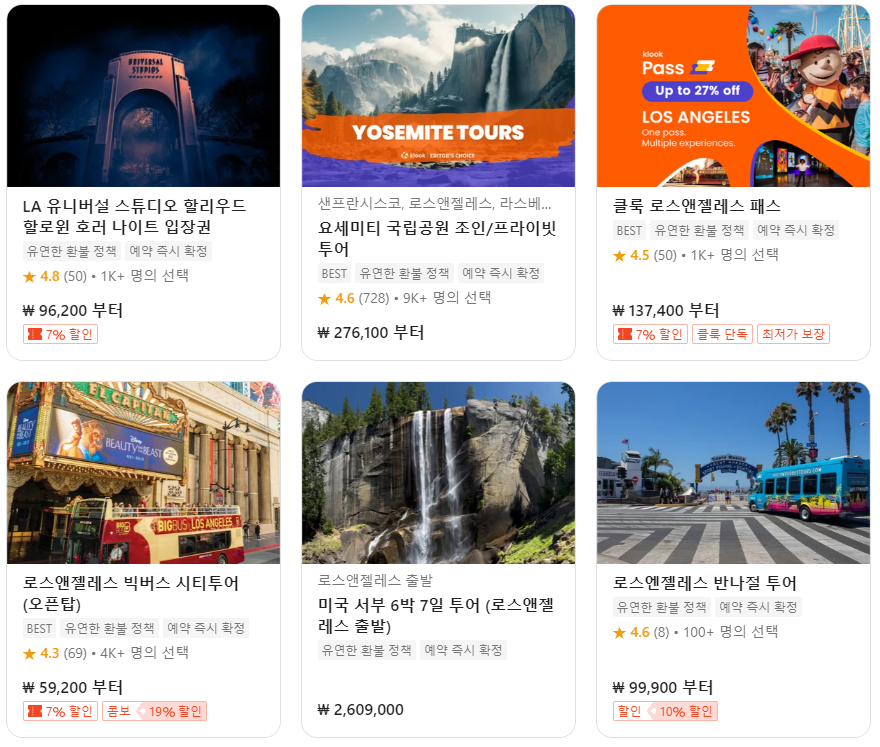Open the Big Bus Los Angeles photo
Screen dimensions: 880x747
point(143,473)
